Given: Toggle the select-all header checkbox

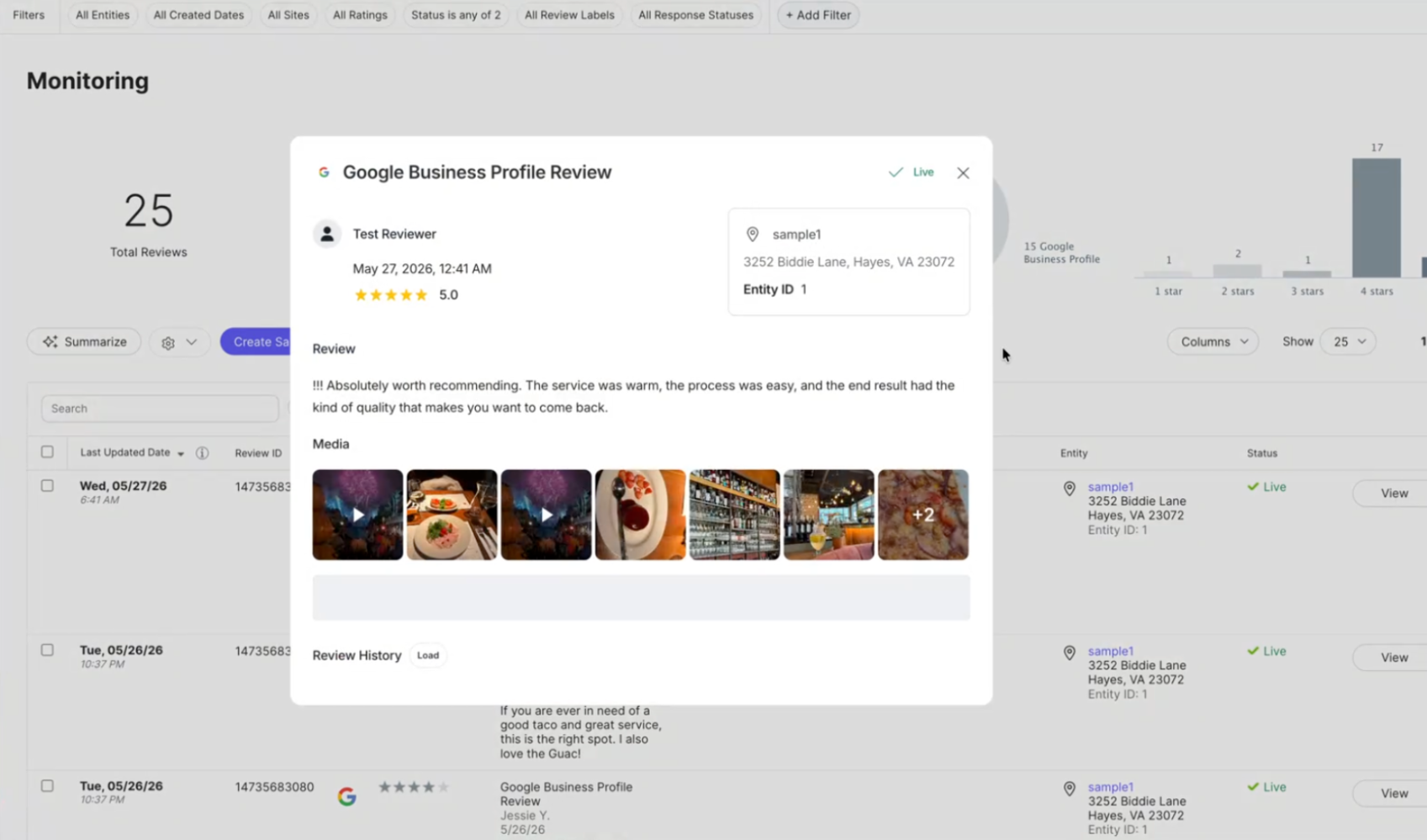Looking at the screenshot, I should click(47, 452).
